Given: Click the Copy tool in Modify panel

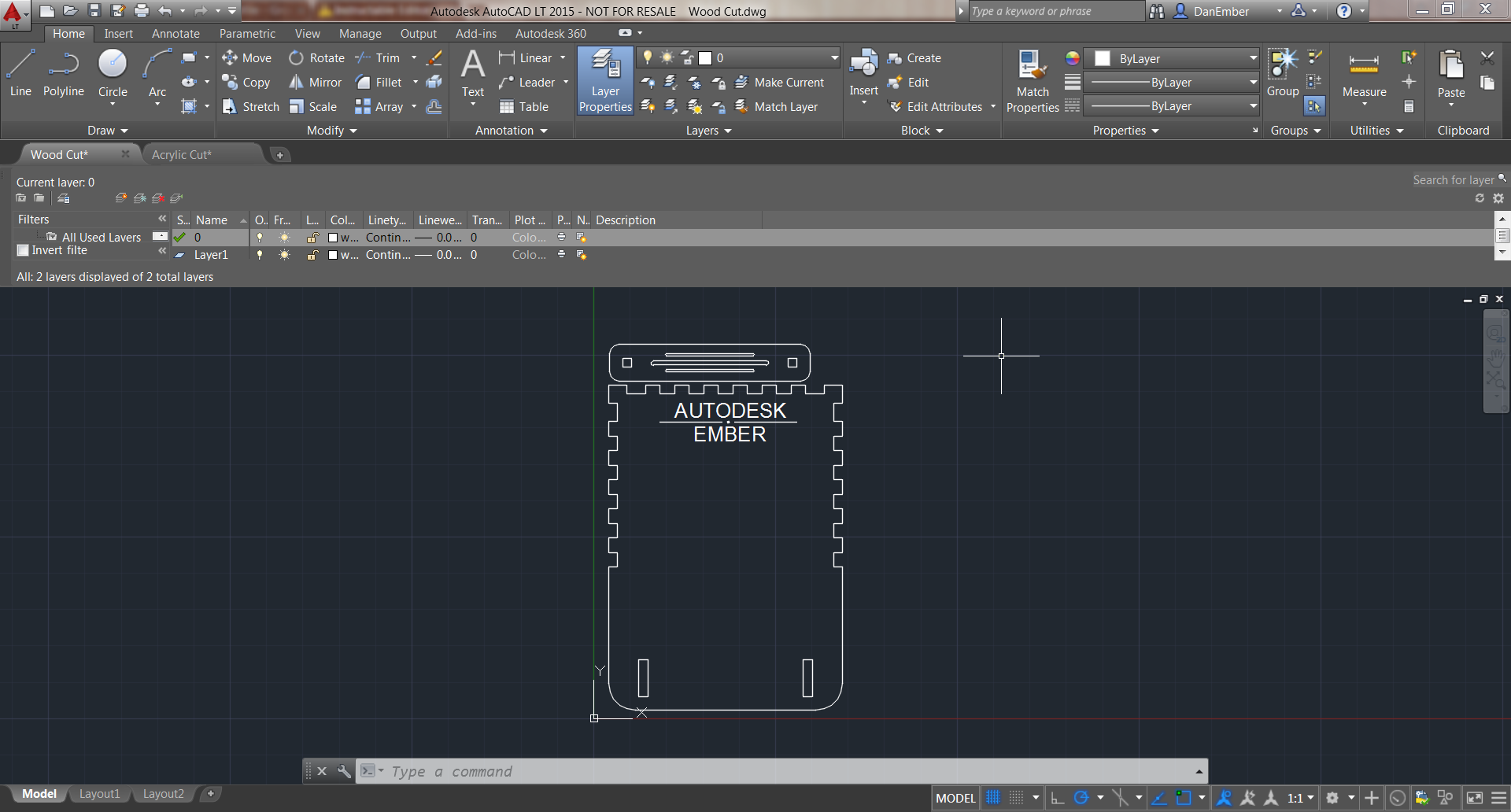Looking at the screenshot, I should point(246,83).
